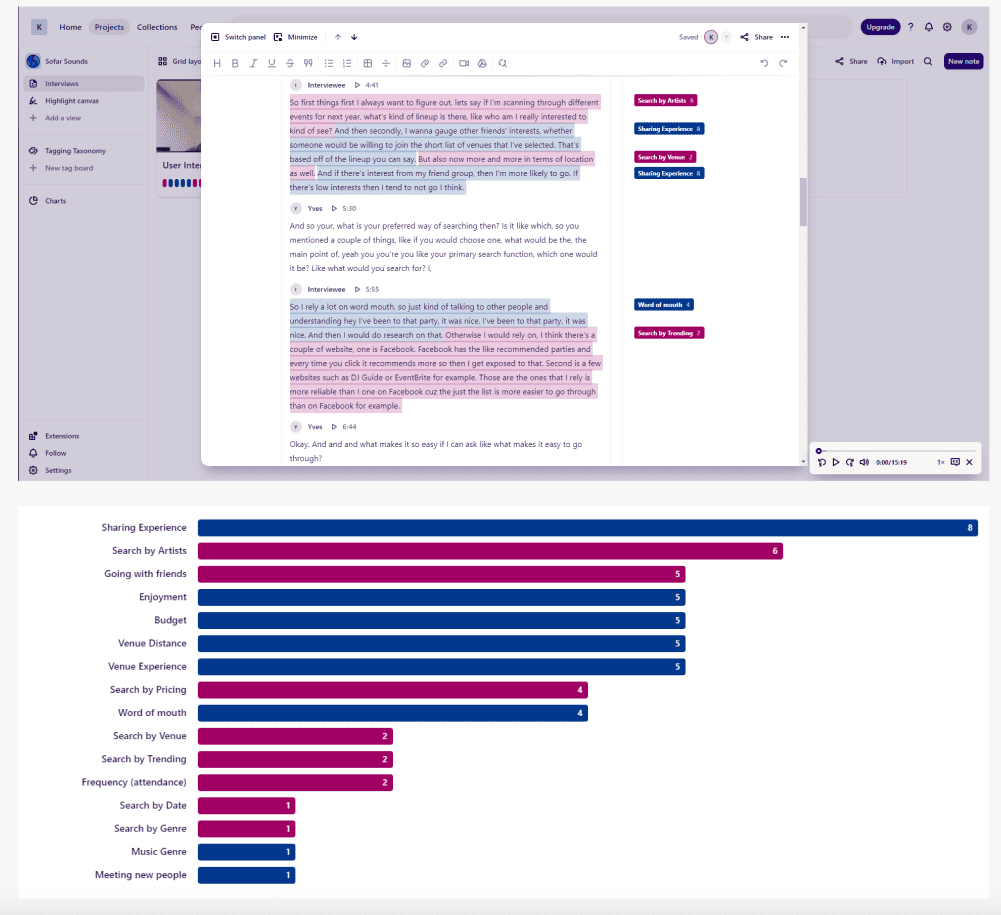The height and width of the screenshot is (915, 1001).
Task: Open the Projects tab
Action: (x=109, y=27)
